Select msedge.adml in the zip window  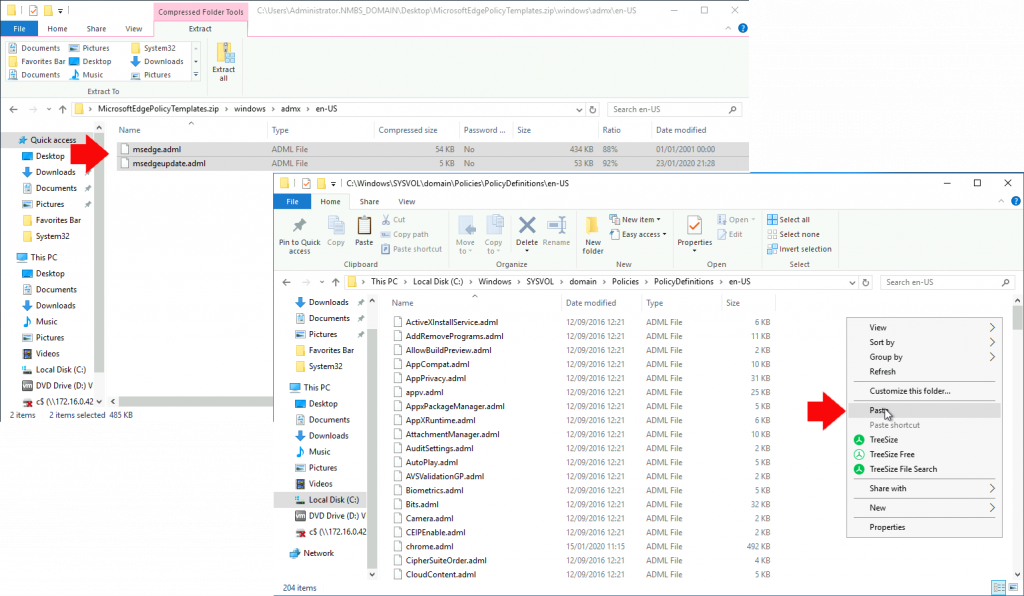point(157,149)
